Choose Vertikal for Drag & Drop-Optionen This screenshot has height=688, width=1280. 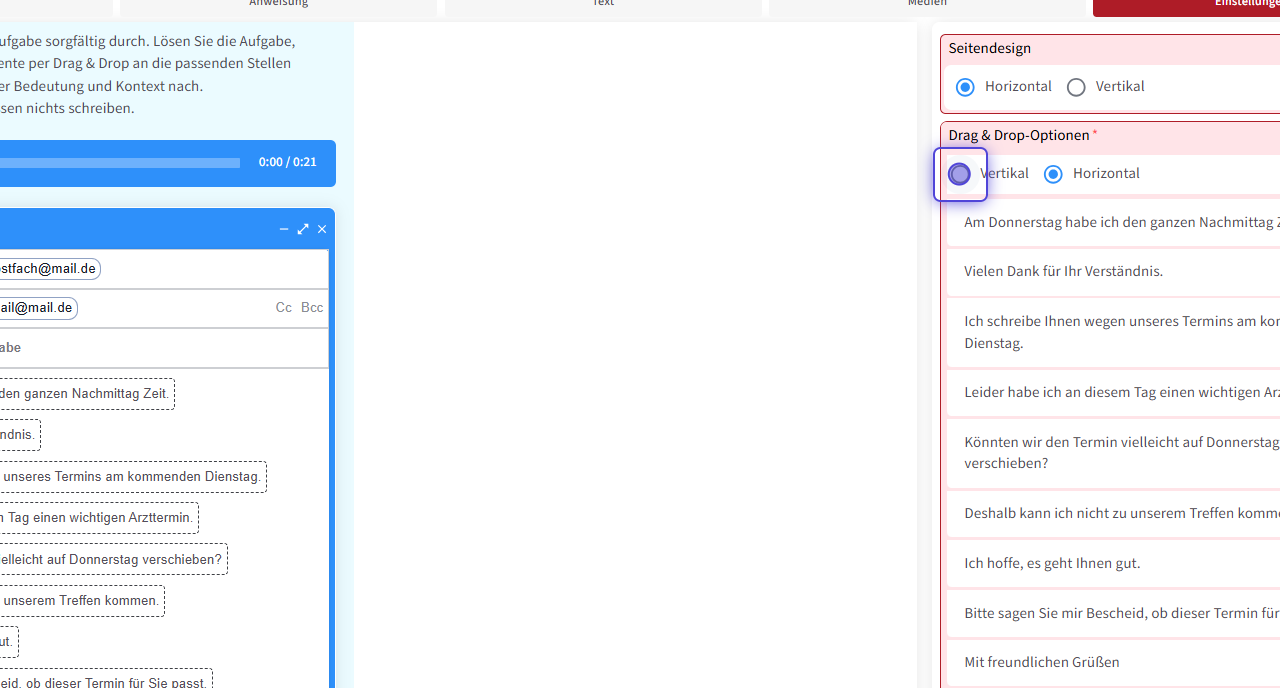(x=960, y=174)
